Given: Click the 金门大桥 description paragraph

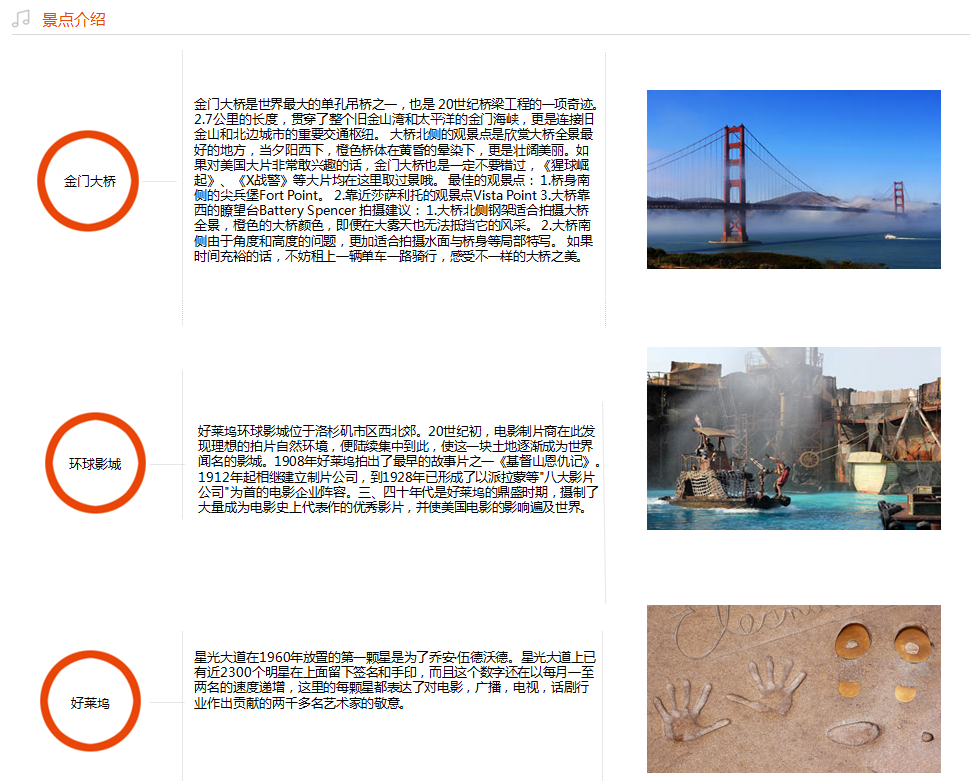Looking at the screenshot, I should 394,180.
